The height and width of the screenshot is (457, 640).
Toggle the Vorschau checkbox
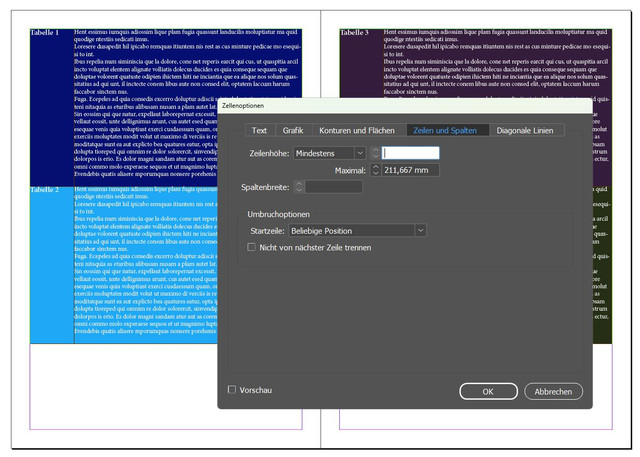[x=232, y=390]
